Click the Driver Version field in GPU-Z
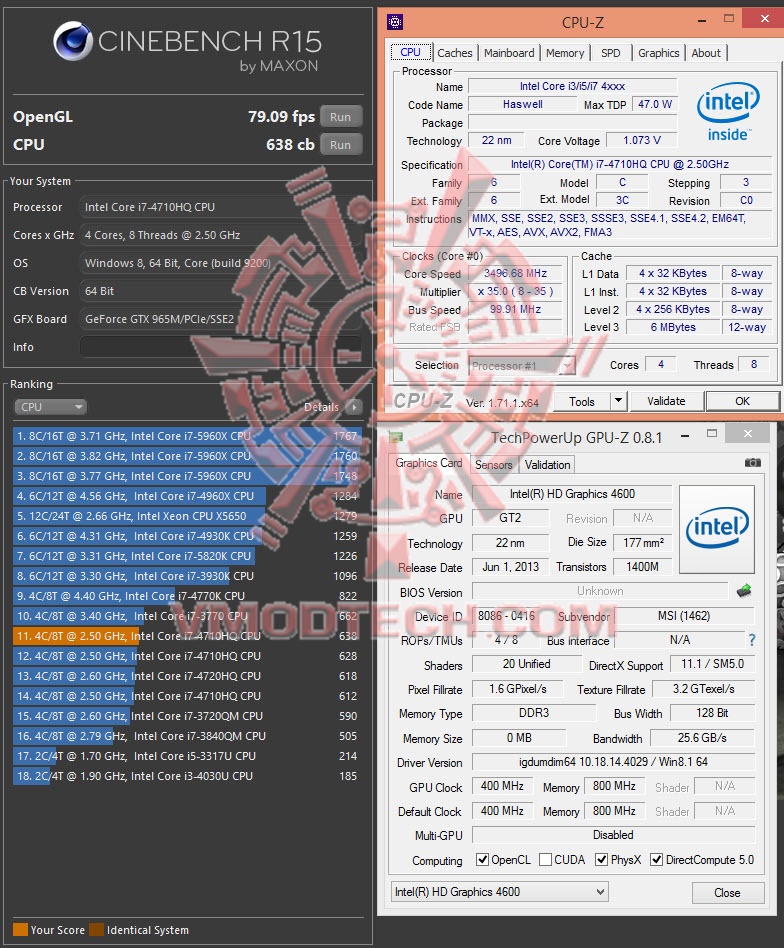 613,762
